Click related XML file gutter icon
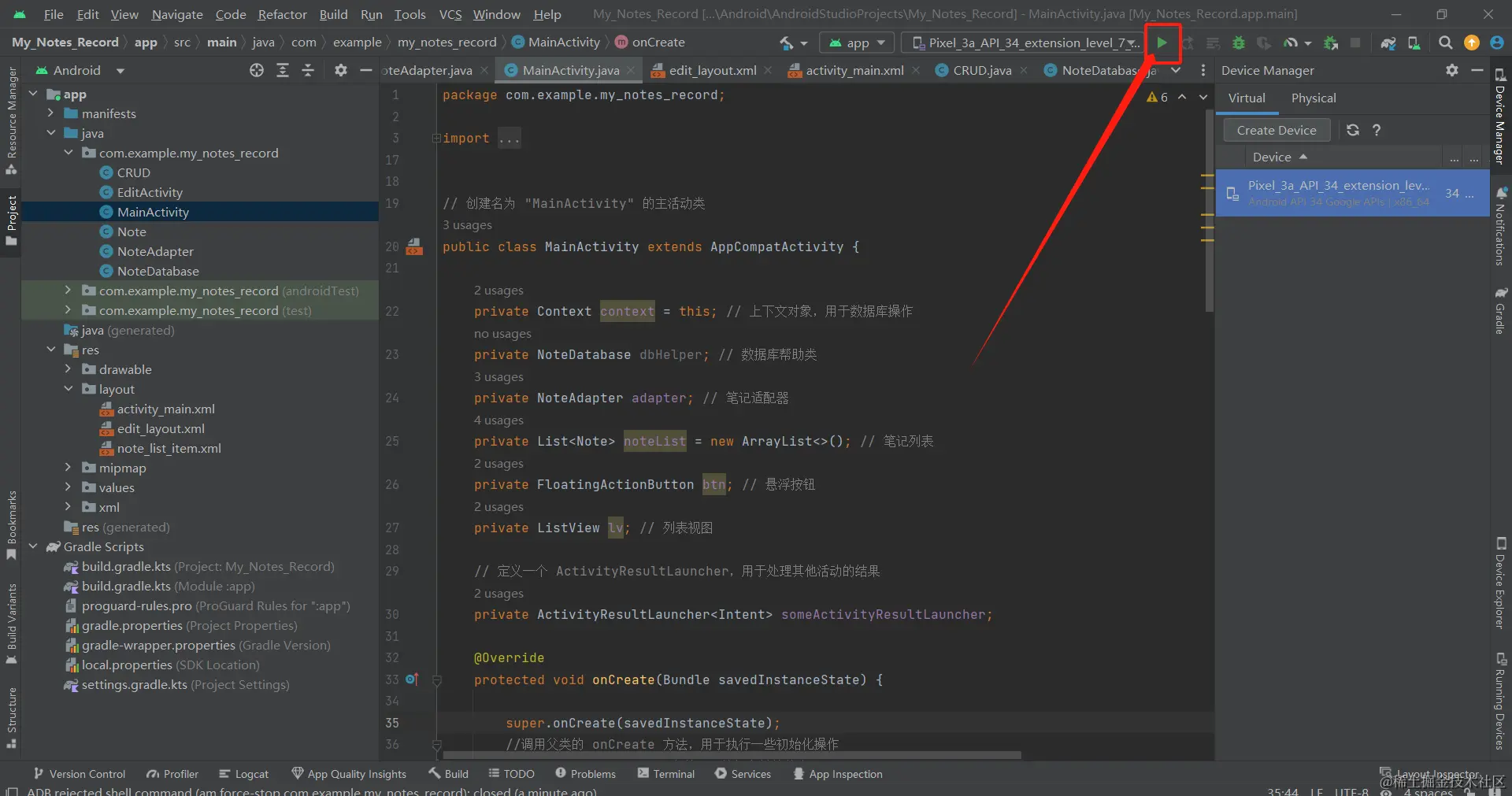 [x=414, y=247]
